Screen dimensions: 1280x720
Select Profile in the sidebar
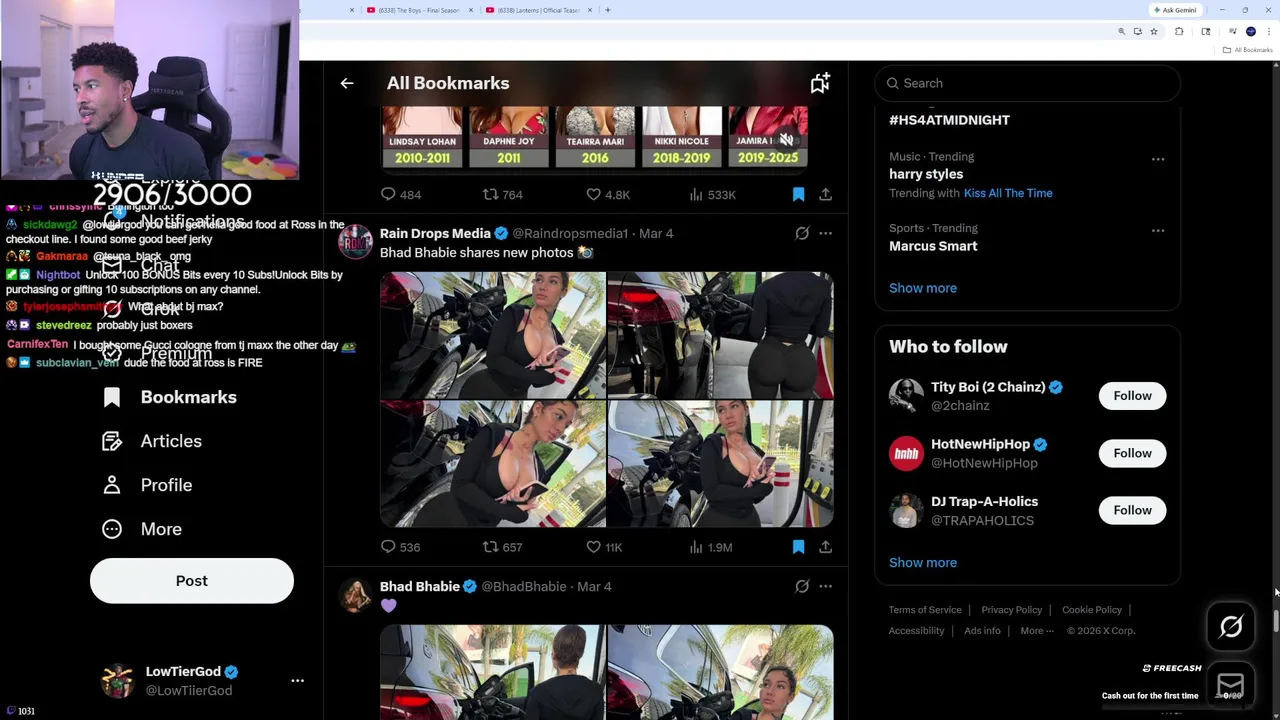point(147,485)
